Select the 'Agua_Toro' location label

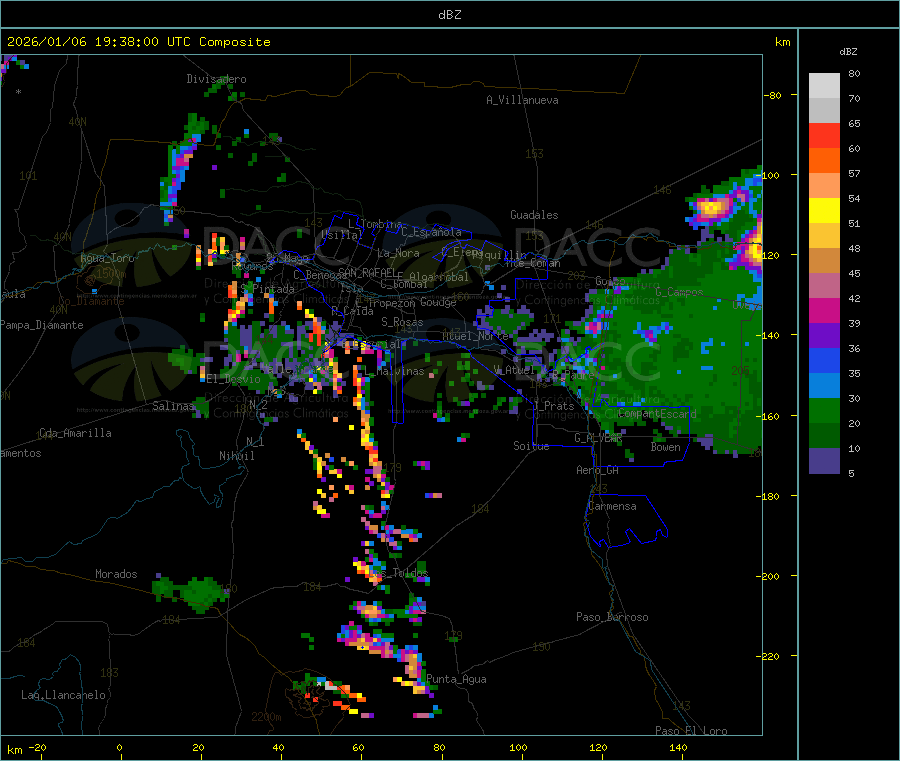tap(107, 258)
